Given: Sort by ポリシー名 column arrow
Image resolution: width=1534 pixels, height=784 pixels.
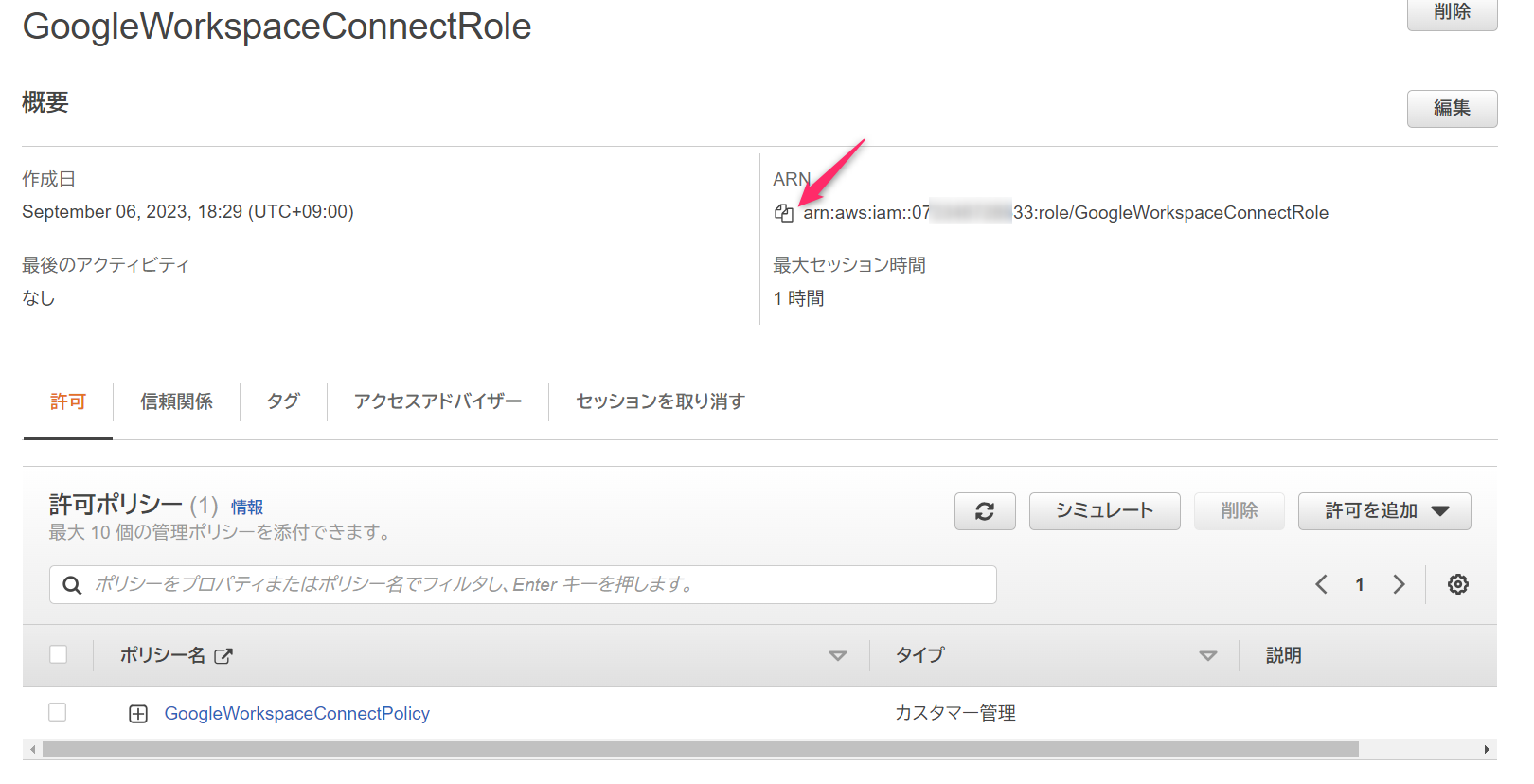Looking at the screenshot, I should [x=837, y=655].
